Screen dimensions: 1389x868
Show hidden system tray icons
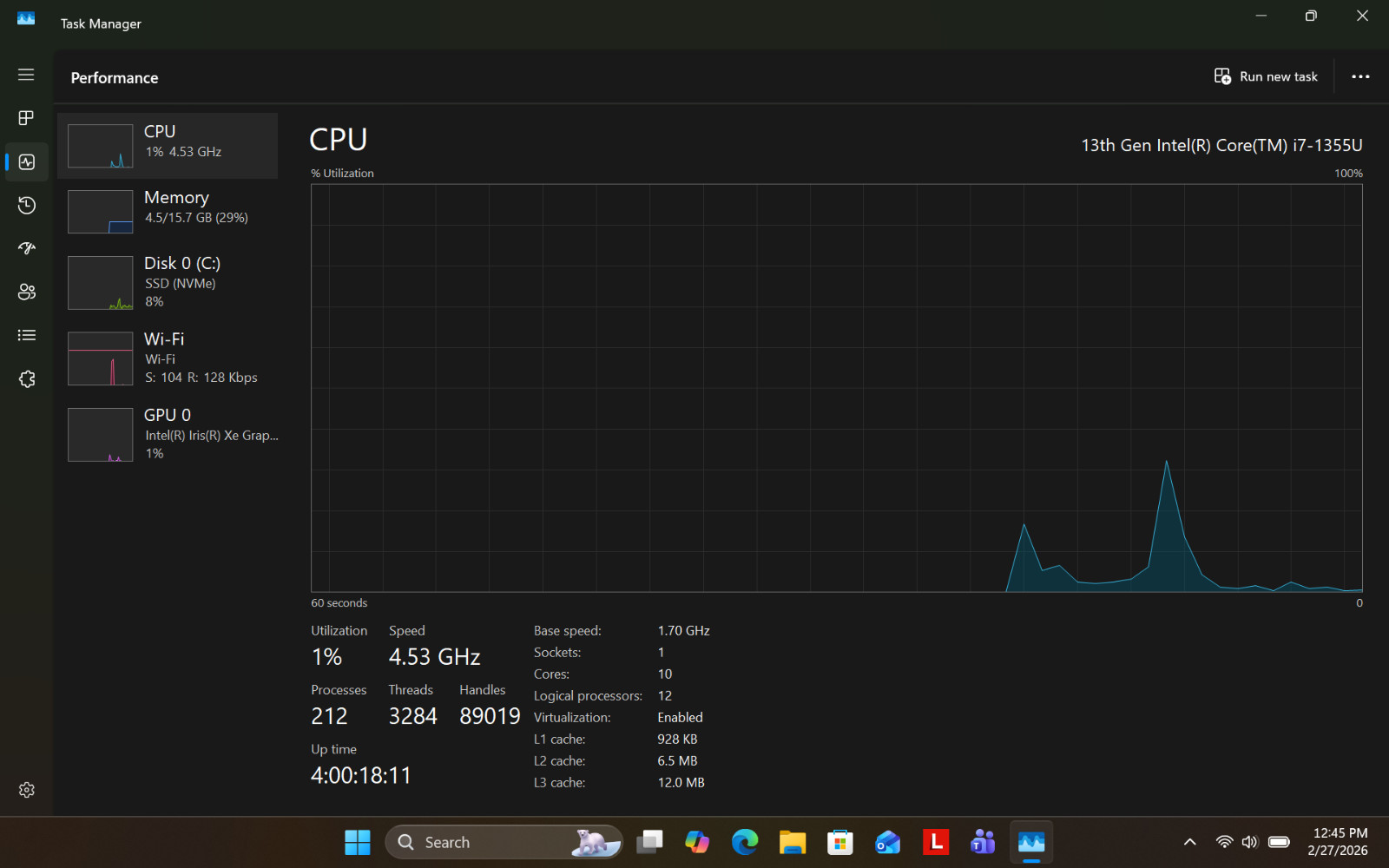pos(1190,842)
